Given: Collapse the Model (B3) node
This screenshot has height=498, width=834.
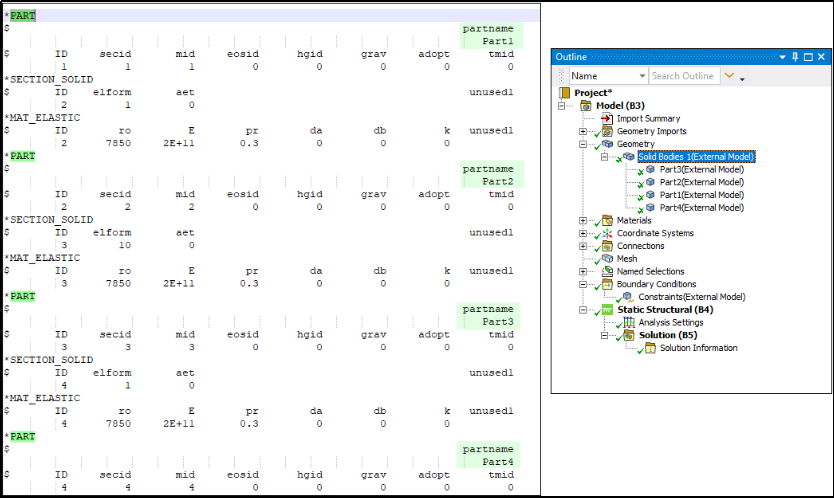Looking at the screenshot, I should (x=561, y=106).
